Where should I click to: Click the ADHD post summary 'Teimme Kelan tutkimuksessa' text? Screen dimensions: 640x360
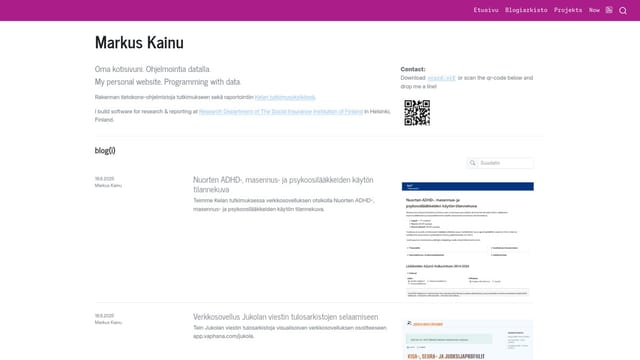pyautogui.click(x=283, y=204)
